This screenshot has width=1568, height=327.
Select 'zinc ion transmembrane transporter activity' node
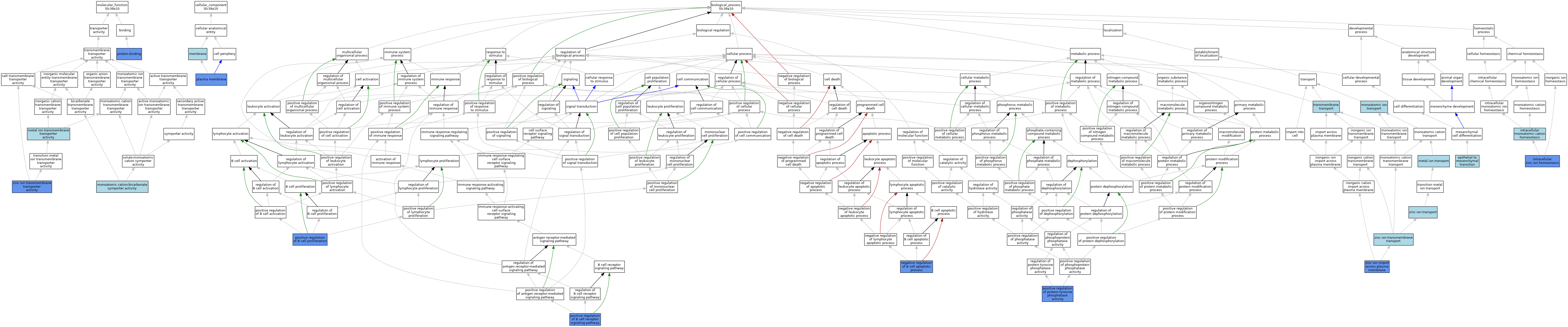[32, 186]
